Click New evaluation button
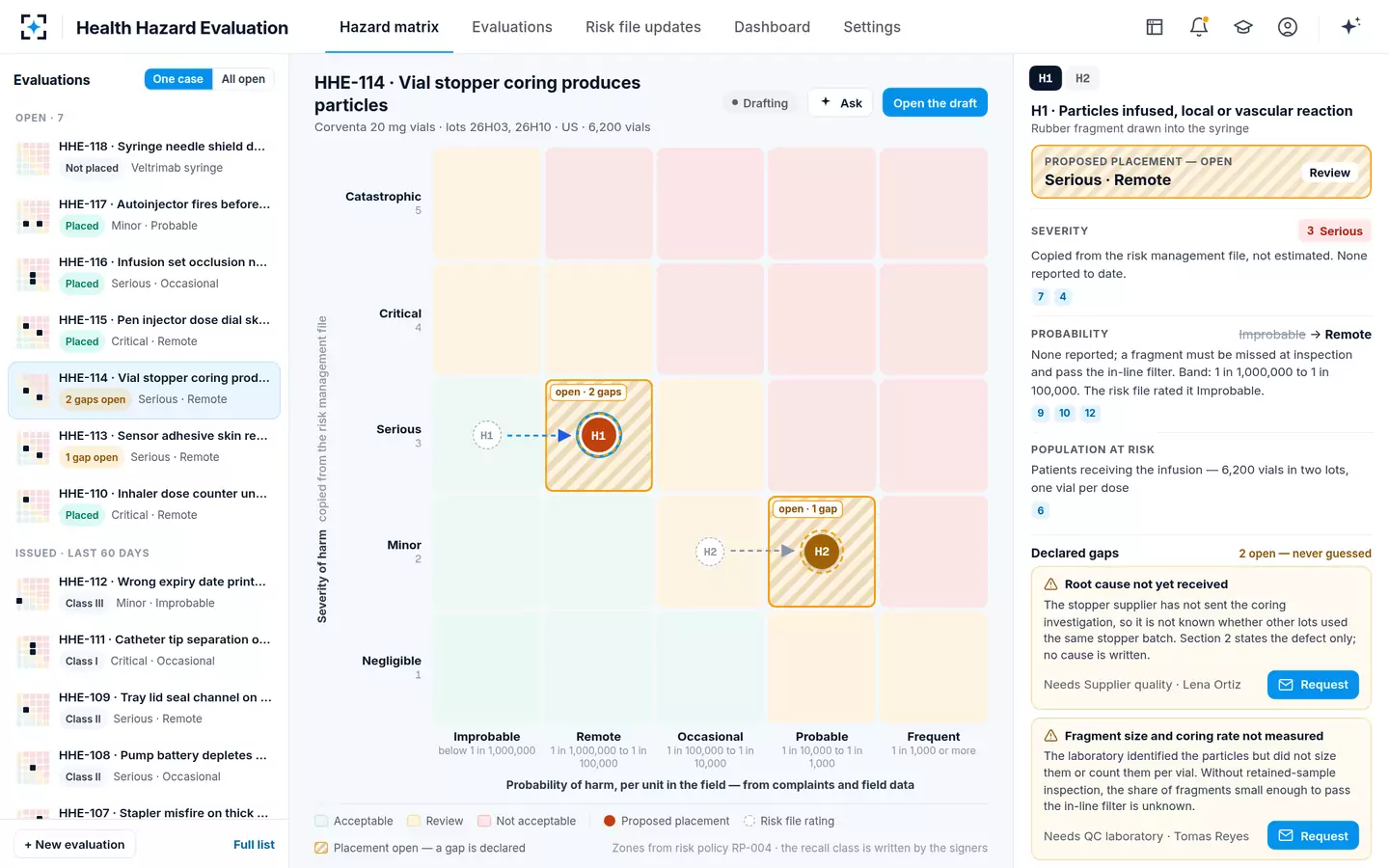Screen dimensions: 1389x868 [x=74, y=845]
